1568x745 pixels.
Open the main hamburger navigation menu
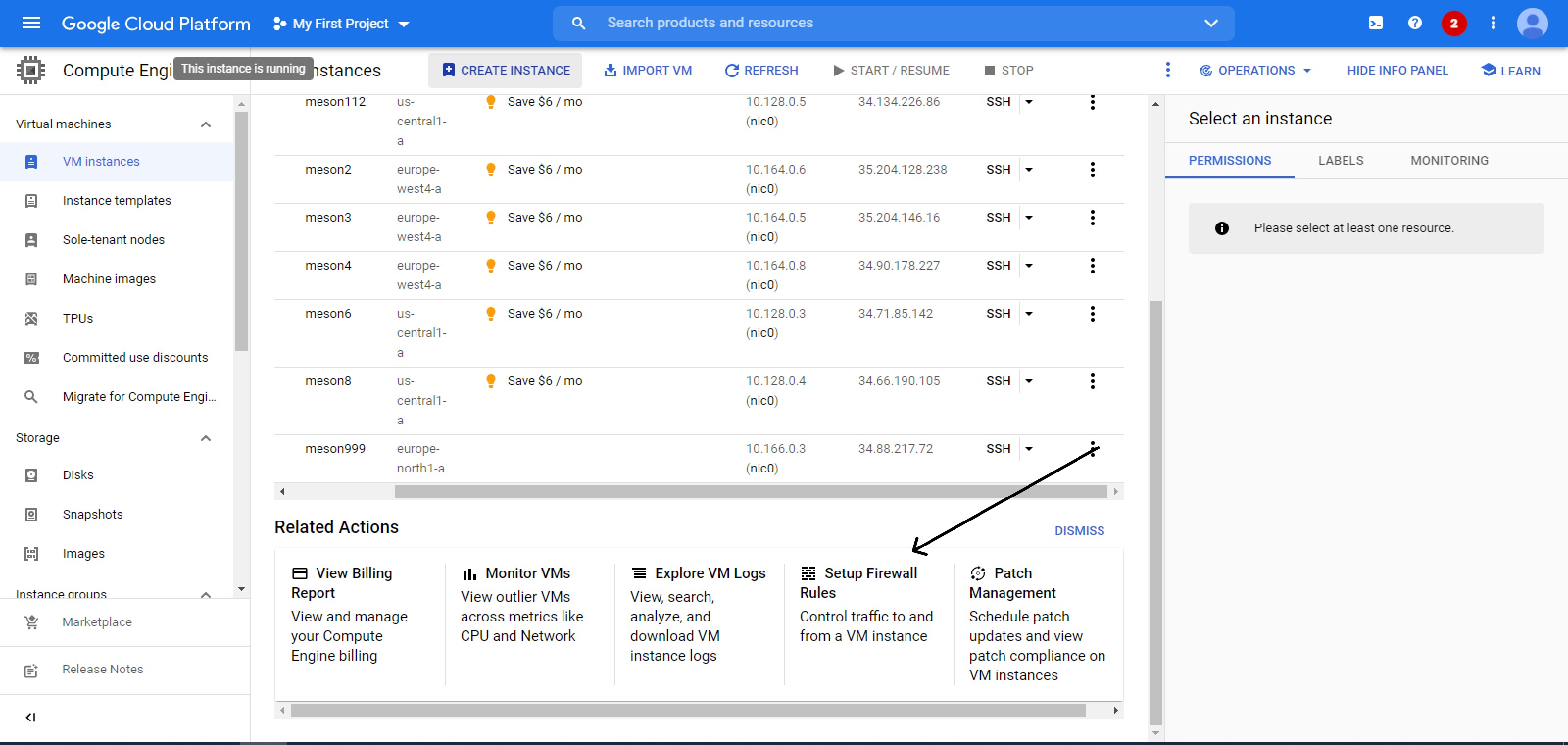tap(31, 23)
